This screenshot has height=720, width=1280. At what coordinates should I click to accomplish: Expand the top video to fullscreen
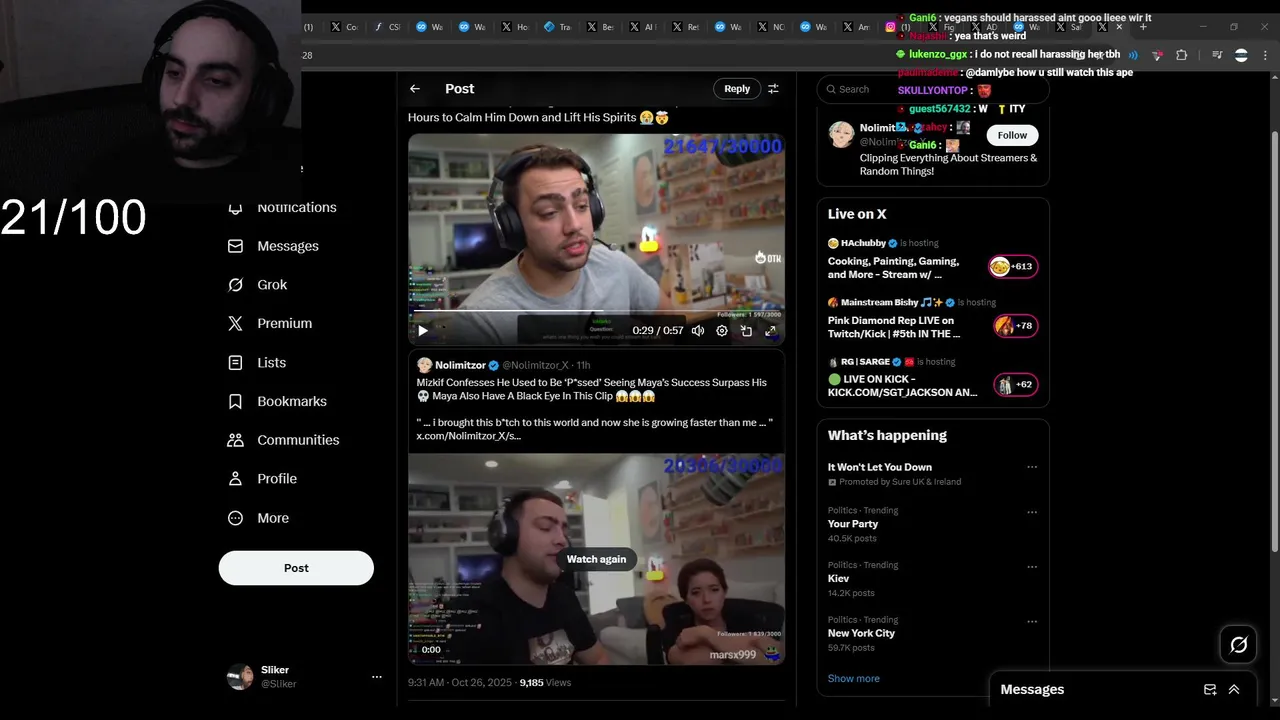(x=770, y=331)
